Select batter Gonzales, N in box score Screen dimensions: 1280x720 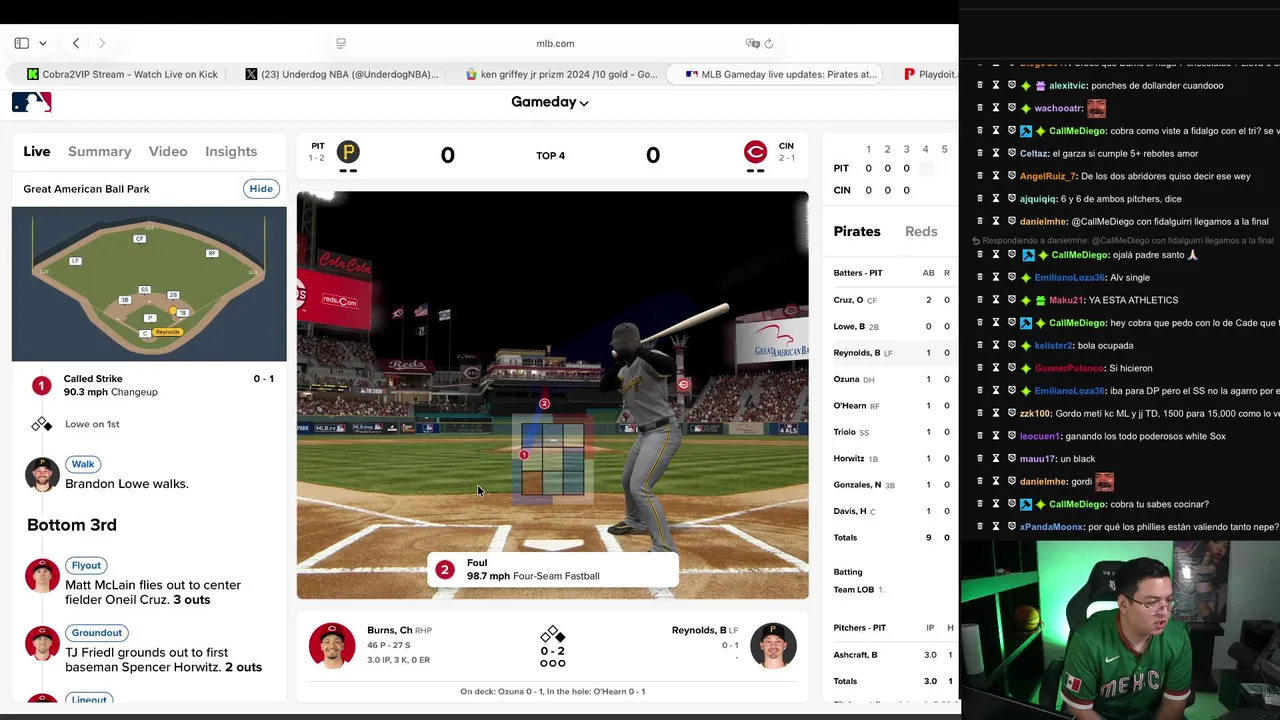pyautogui.click(x=857, y=485)
